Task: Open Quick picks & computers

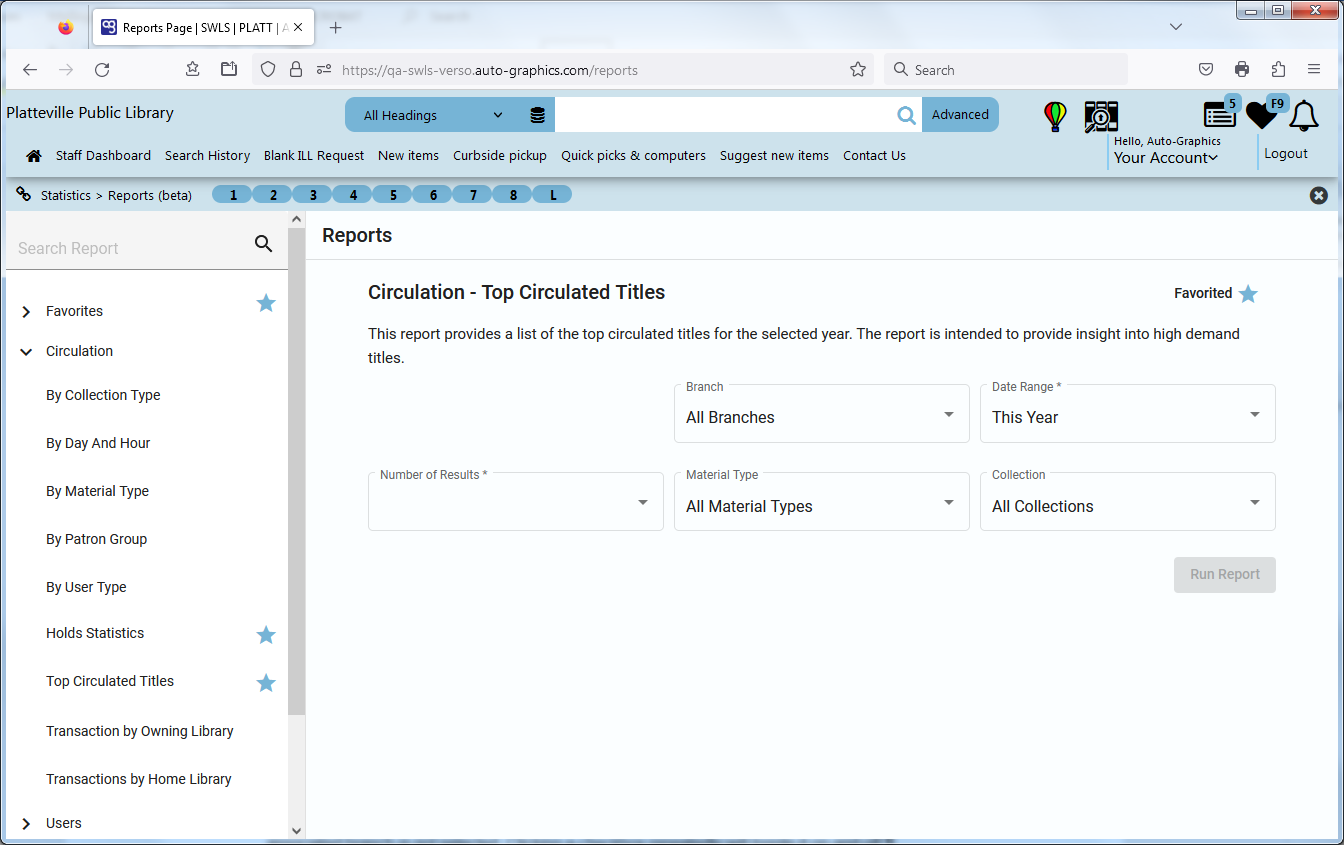Action: 633,155
